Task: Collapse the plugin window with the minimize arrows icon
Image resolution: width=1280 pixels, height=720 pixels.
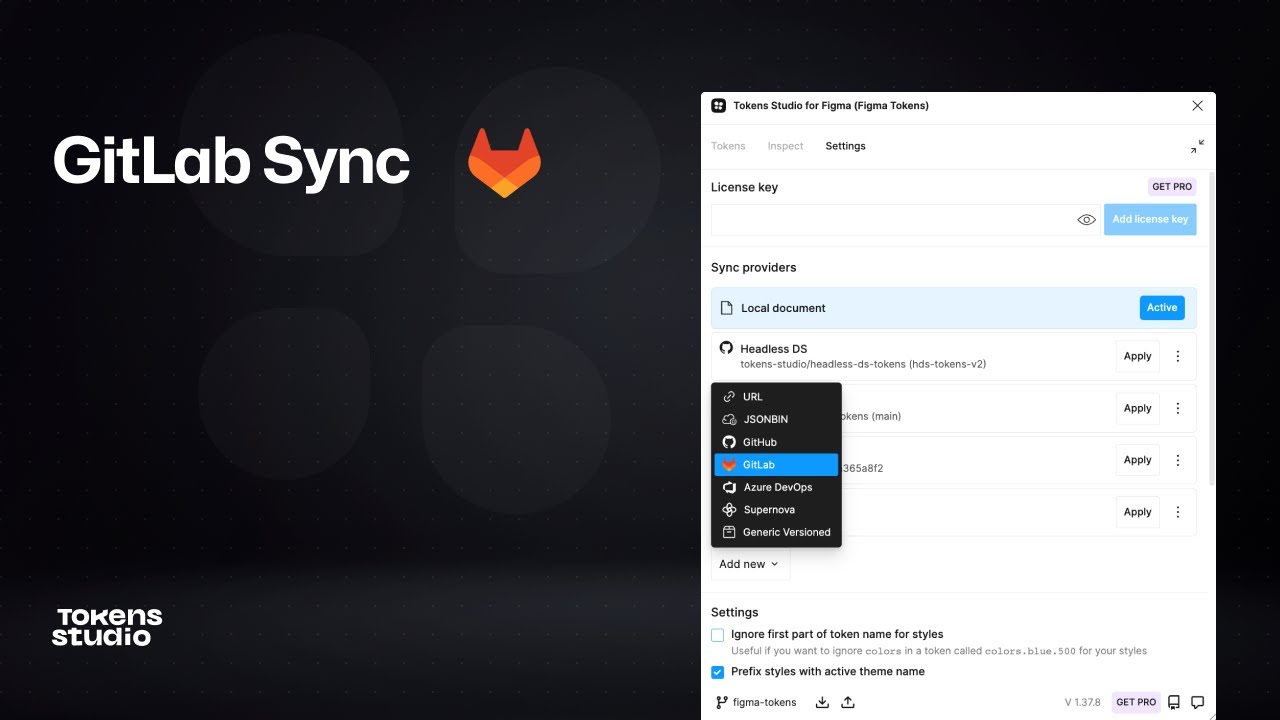Action: pyautogui.click(x=1197, y=146)
